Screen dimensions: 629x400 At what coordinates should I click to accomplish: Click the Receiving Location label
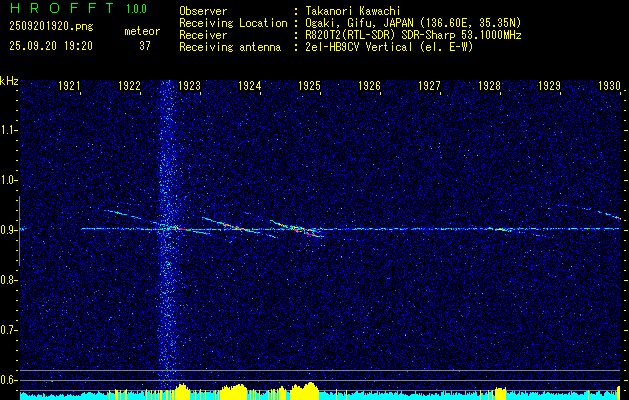(233, 23)
